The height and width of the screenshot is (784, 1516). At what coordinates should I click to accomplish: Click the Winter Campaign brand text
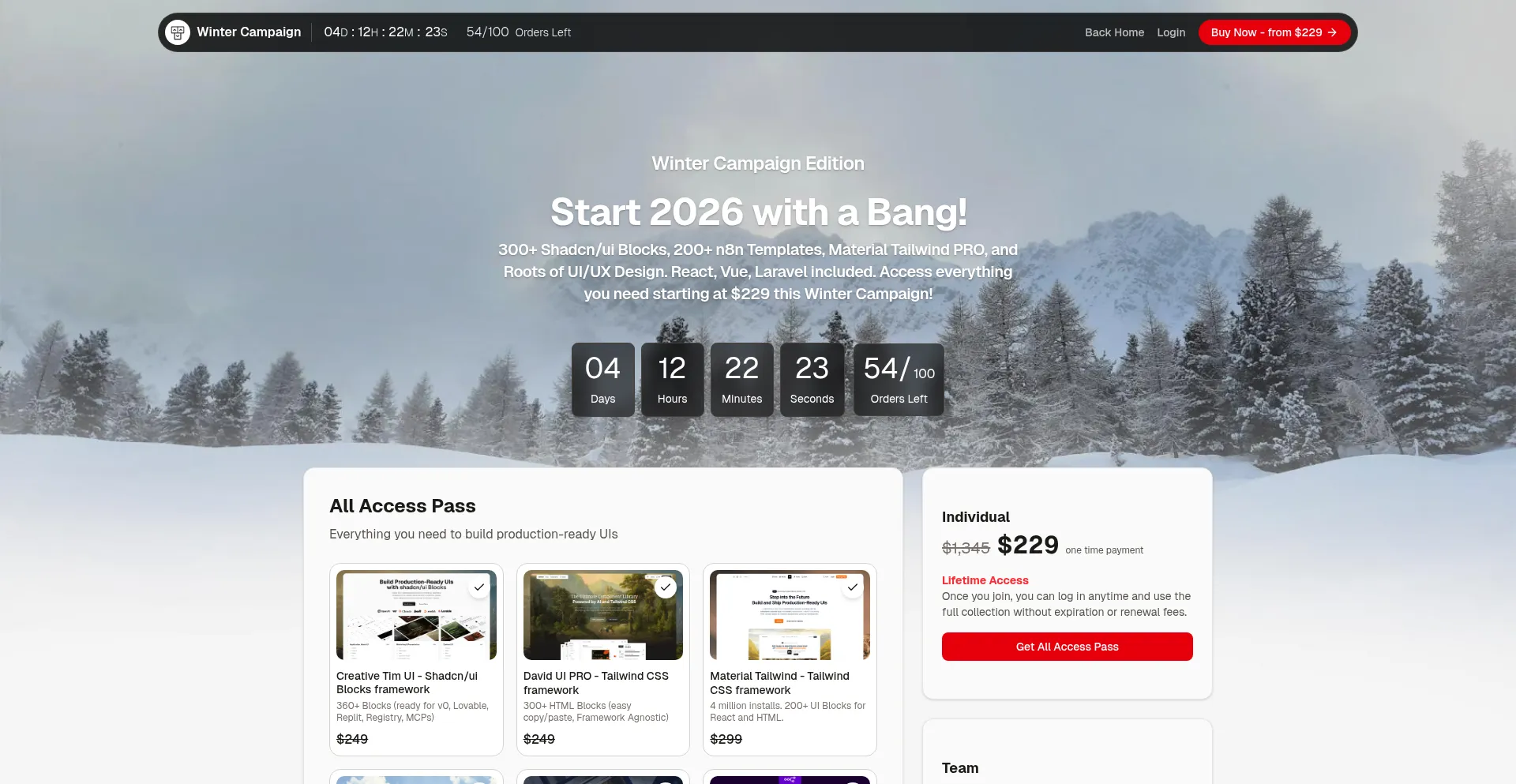(x=249, y=32)
